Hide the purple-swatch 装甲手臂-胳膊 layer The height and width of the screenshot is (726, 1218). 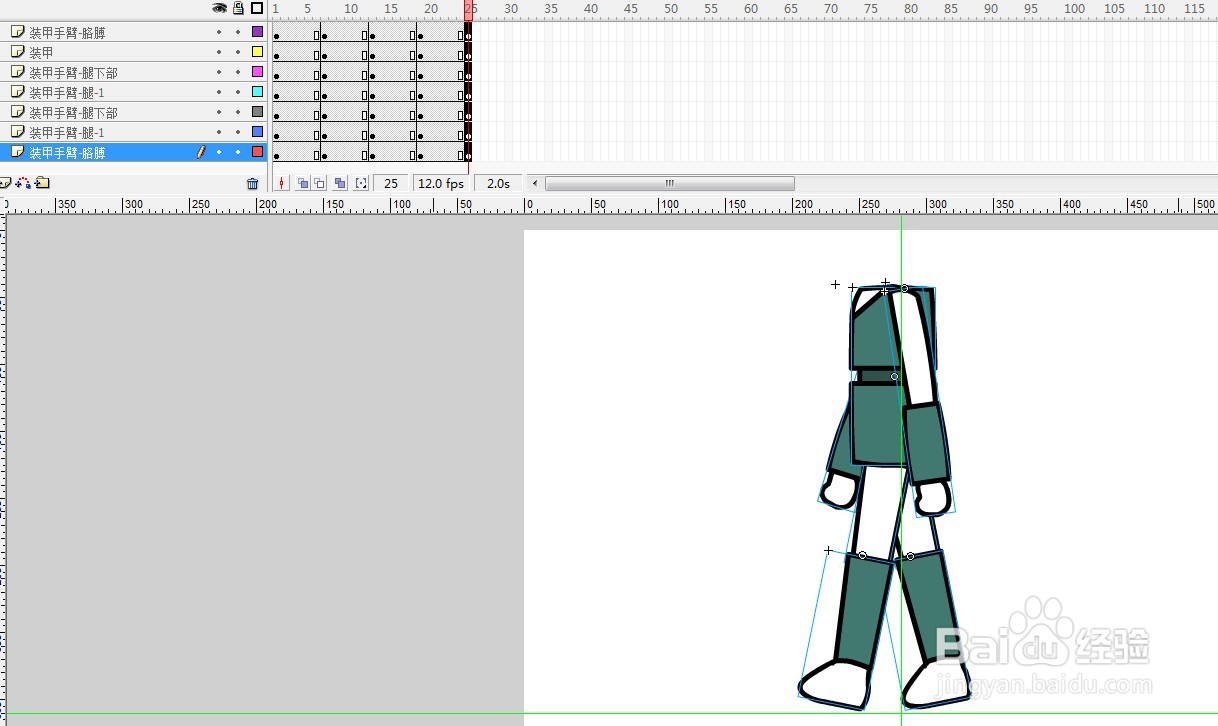219,32
